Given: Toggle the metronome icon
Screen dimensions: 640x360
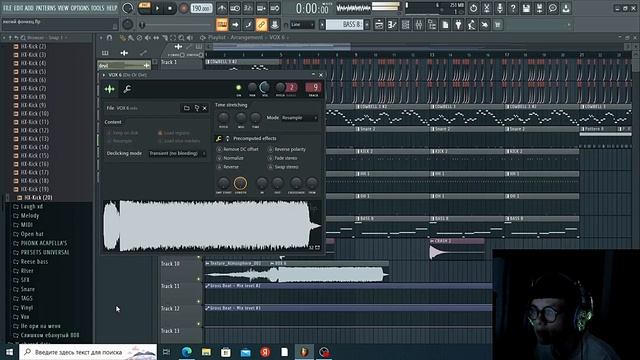Looking at the screenshot, I should (x=222, y=8).
